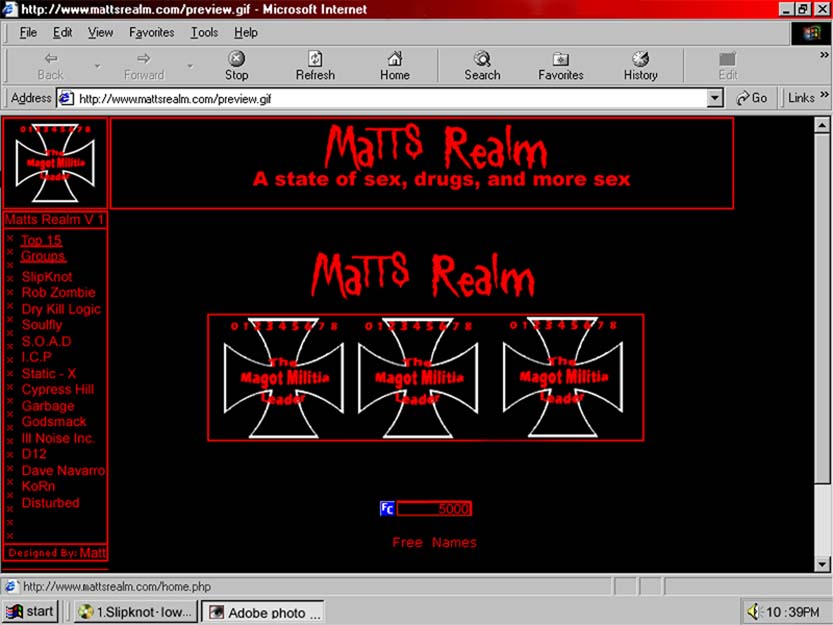The height and width of the screenshot is (625, 833).
Task: Click the Rob Zombie sidebar link
Action: (x=58, y=292)
